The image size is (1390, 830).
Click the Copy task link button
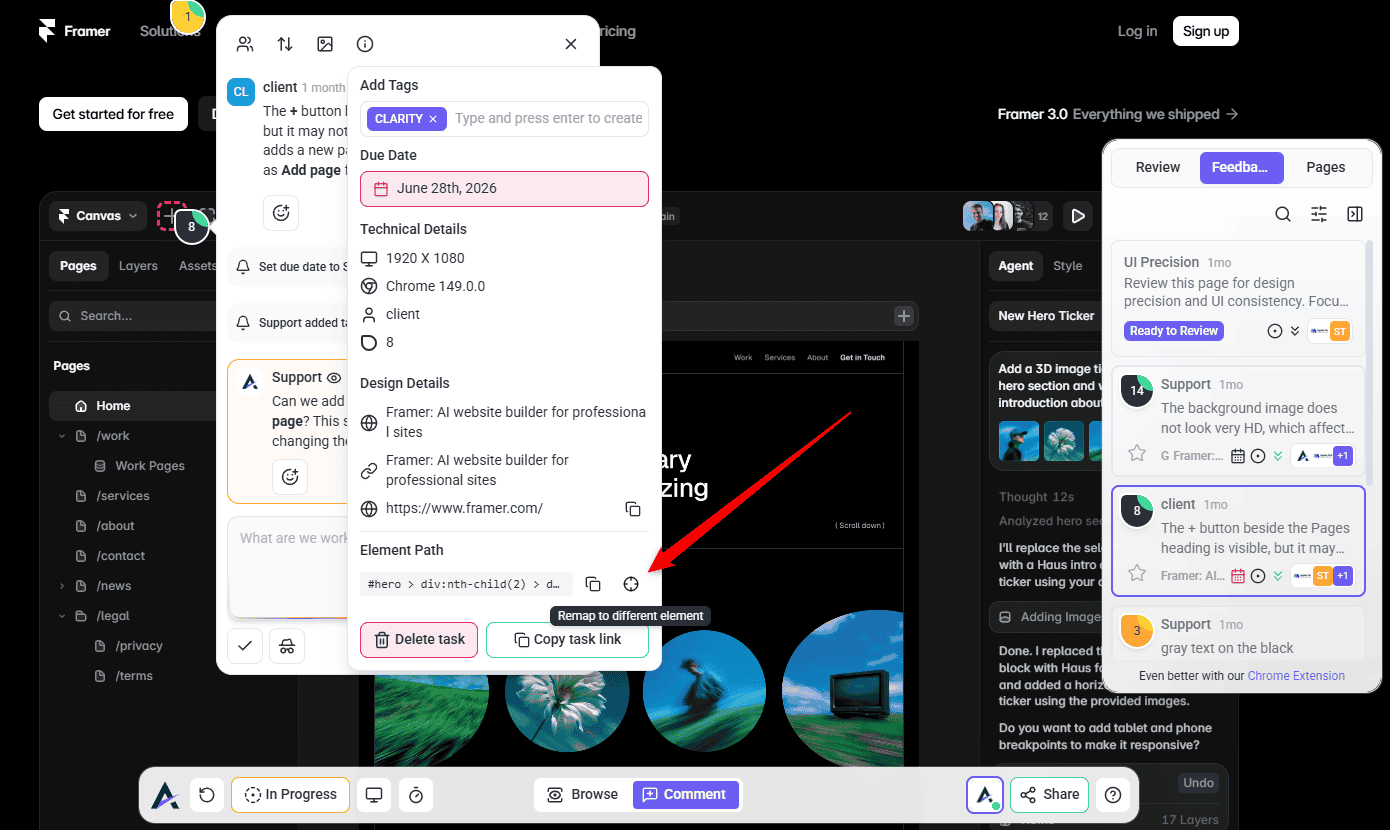click(x=567, y=640)
